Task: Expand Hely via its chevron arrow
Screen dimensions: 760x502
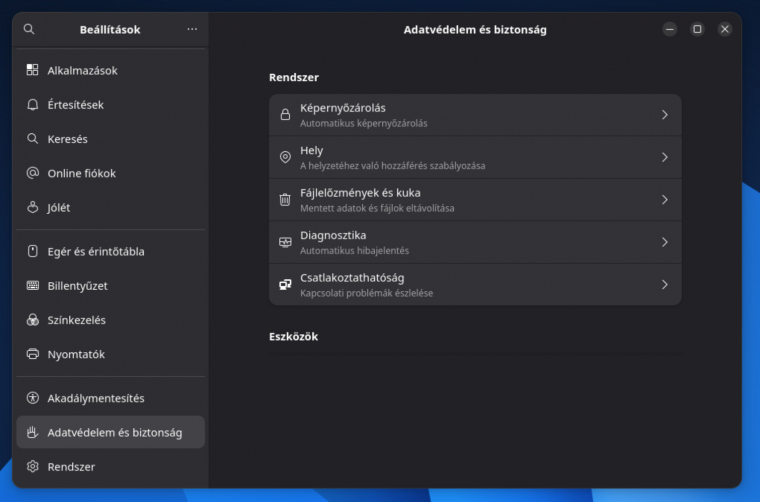Action: [665, 157]
